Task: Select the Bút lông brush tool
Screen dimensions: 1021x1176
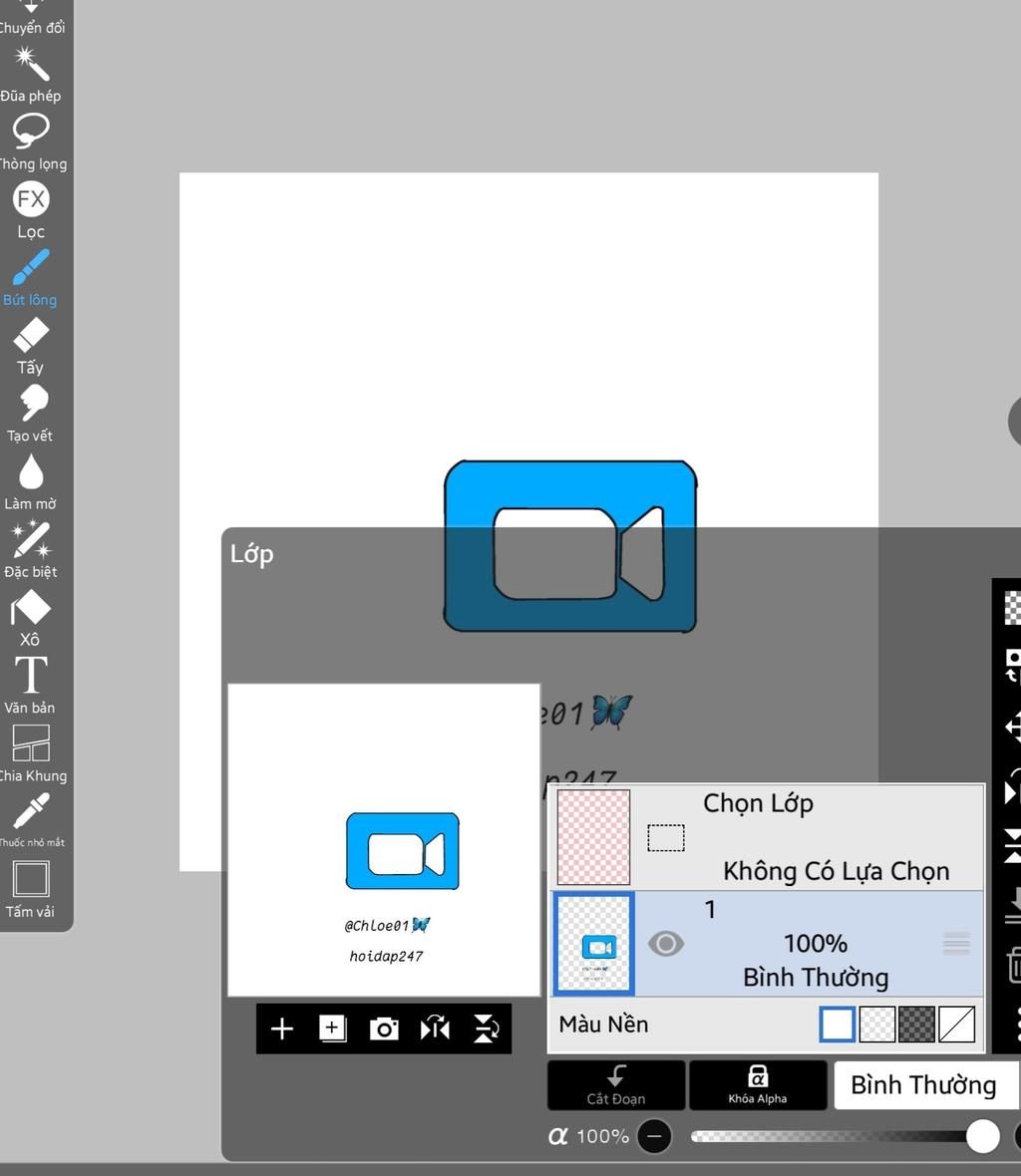Action: click(31, 277)
